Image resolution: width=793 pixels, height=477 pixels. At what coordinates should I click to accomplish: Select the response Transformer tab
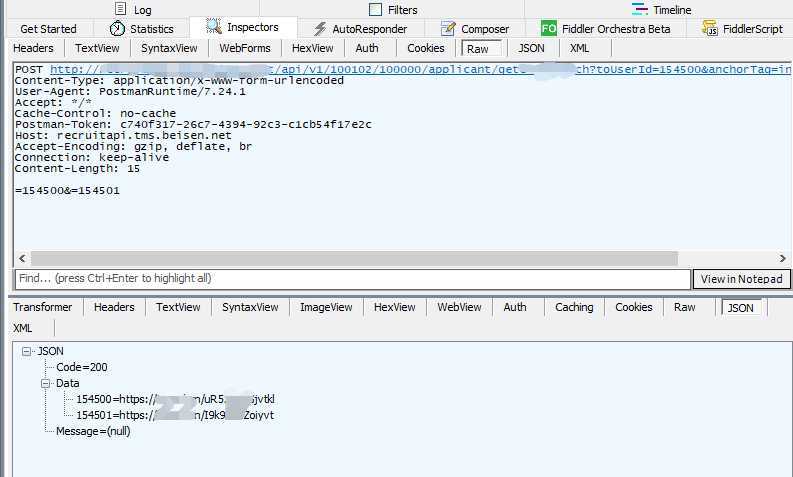(x=43, y=308)
